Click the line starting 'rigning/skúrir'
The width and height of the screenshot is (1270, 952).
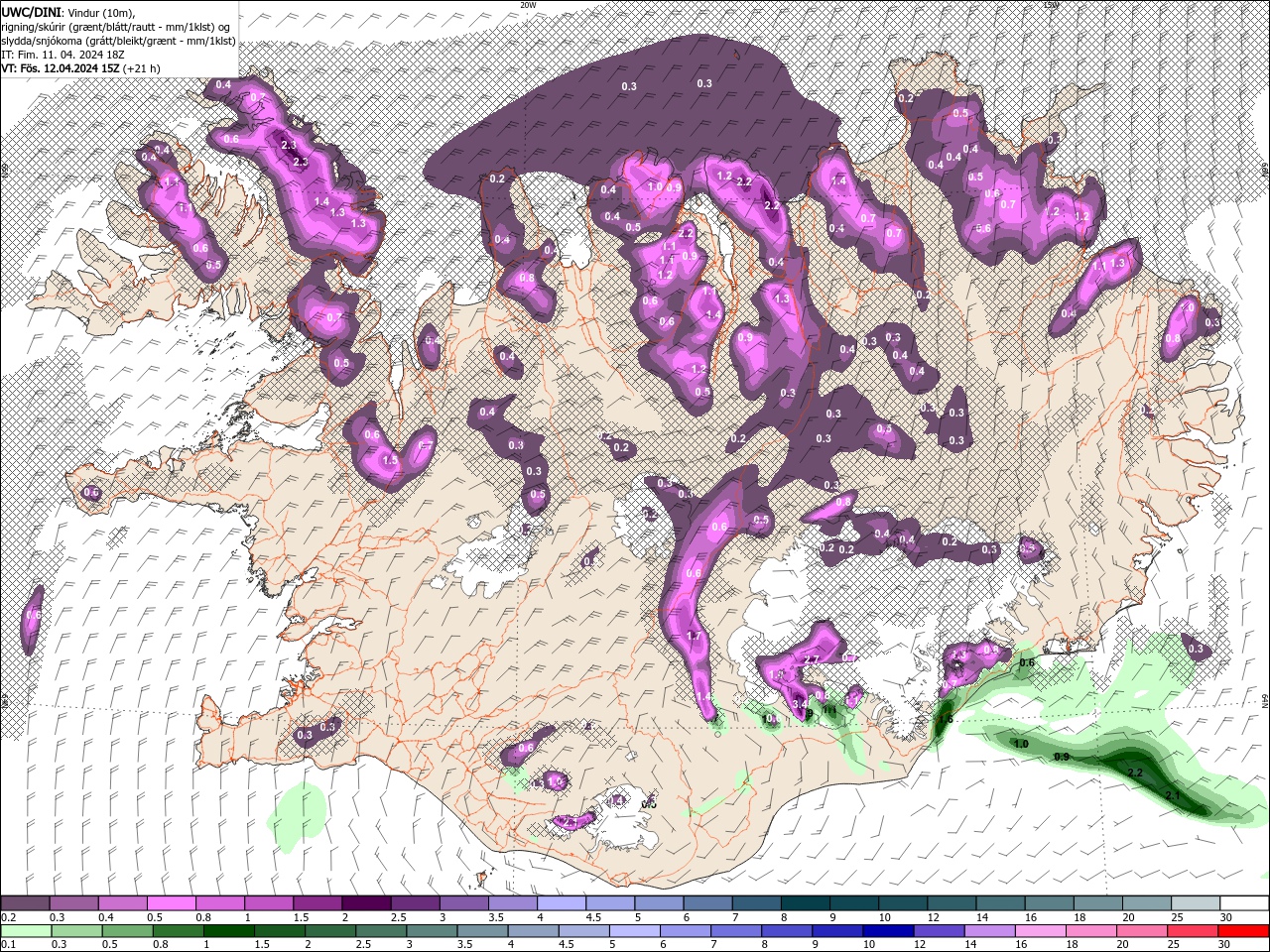click(x=116, y=27)
